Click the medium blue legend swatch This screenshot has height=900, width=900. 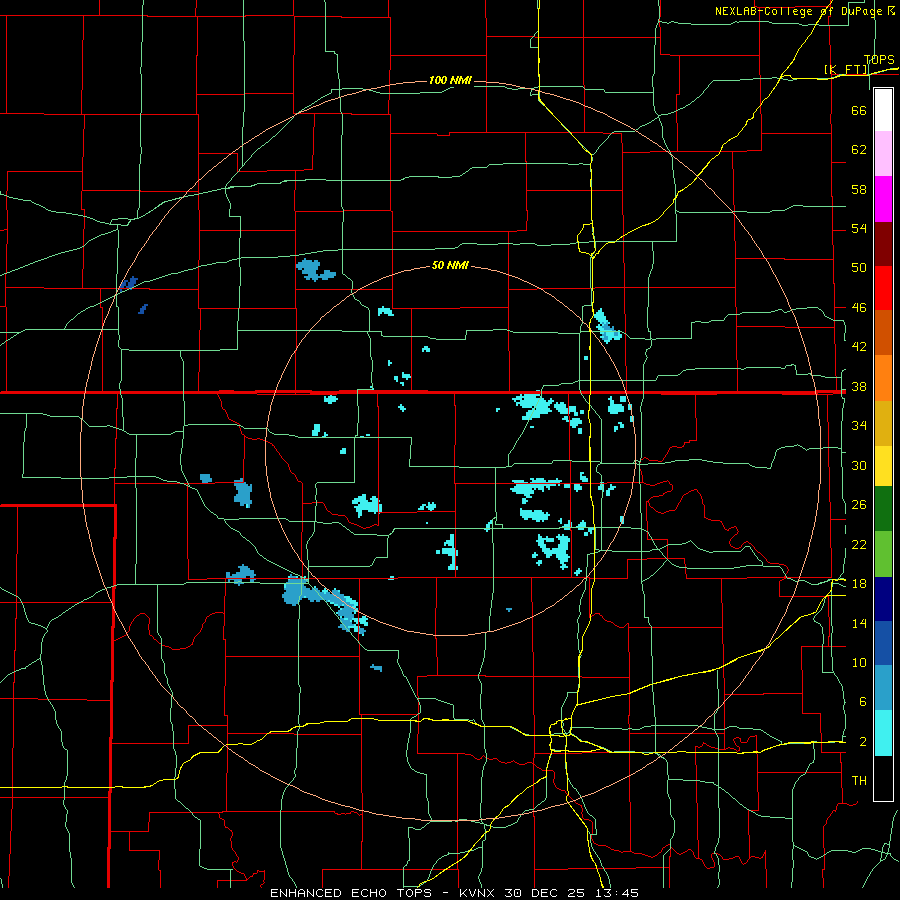click(x=883, y=643)
